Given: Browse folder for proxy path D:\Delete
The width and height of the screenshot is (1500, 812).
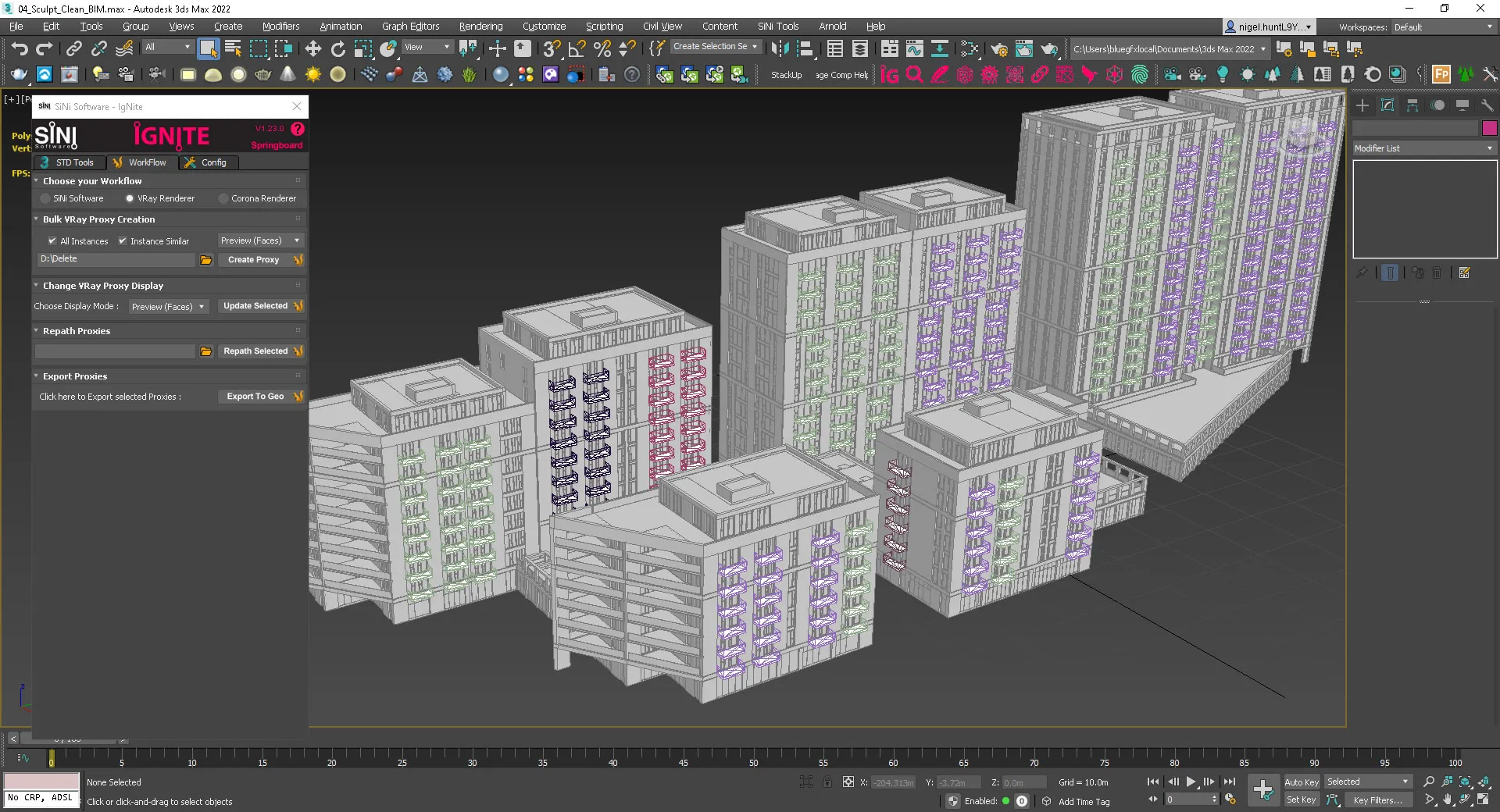Looking at the screenshot, I should pyautogui.click(x=206, y=260).
